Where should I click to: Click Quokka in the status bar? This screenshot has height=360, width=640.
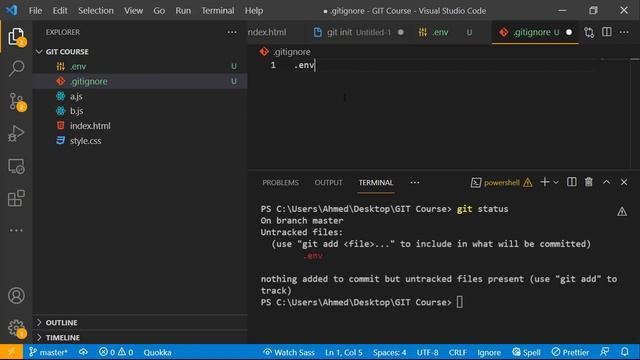(x=157, y=352)
